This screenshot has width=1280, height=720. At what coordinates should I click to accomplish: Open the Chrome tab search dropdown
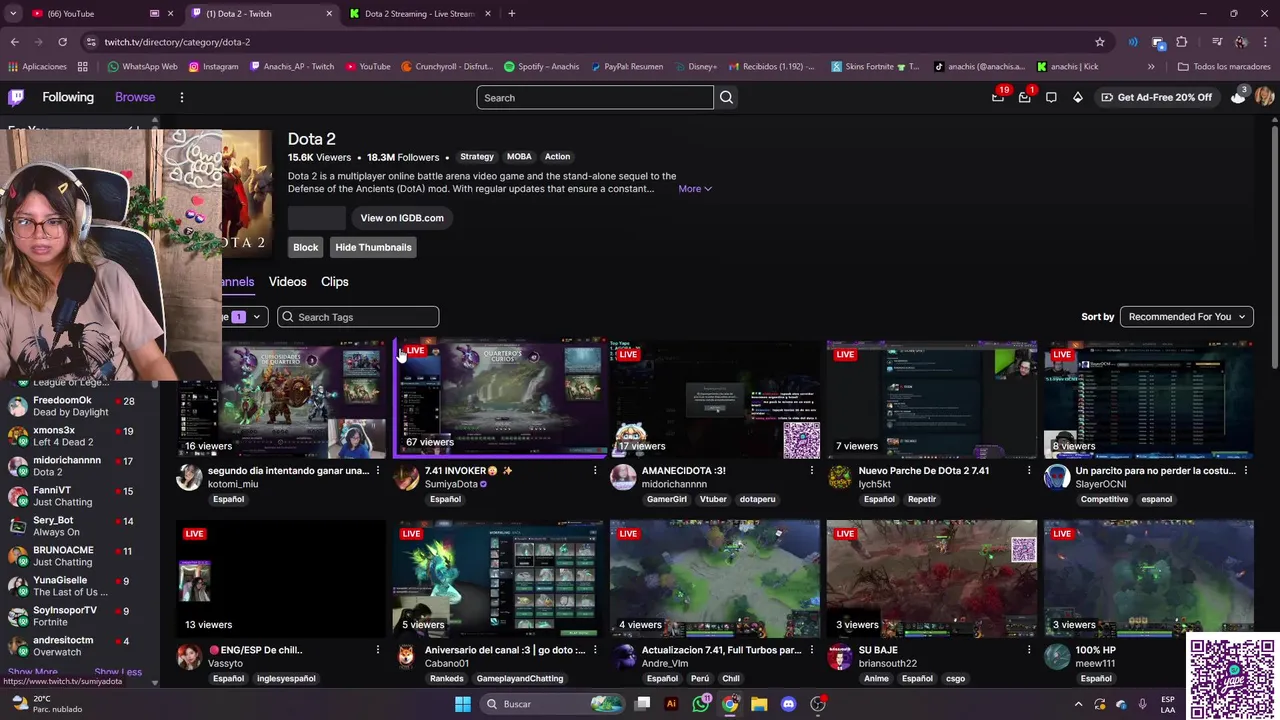tap(13, 13)
